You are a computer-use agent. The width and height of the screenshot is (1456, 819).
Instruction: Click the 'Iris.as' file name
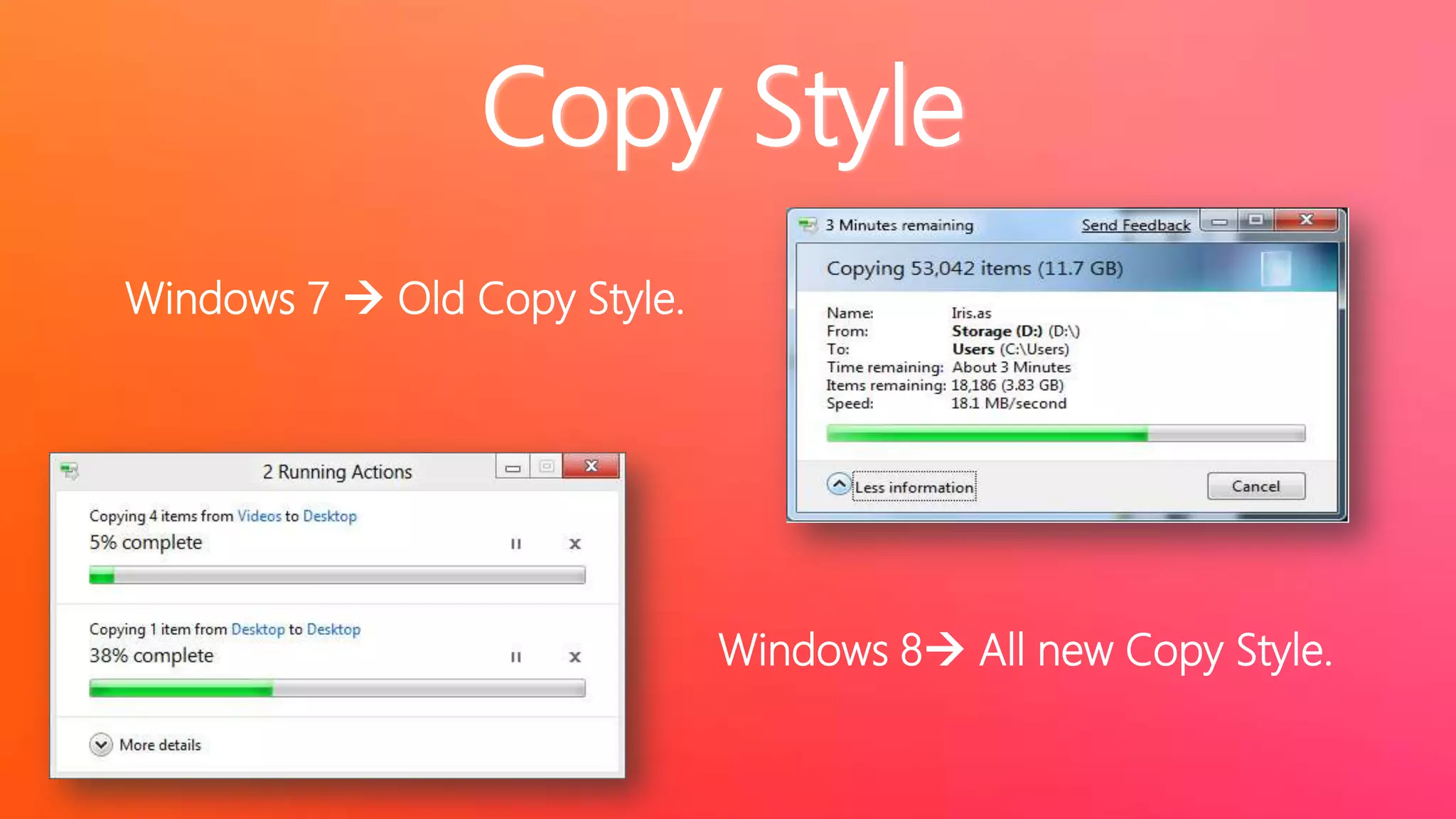click(x=971, y=314)
